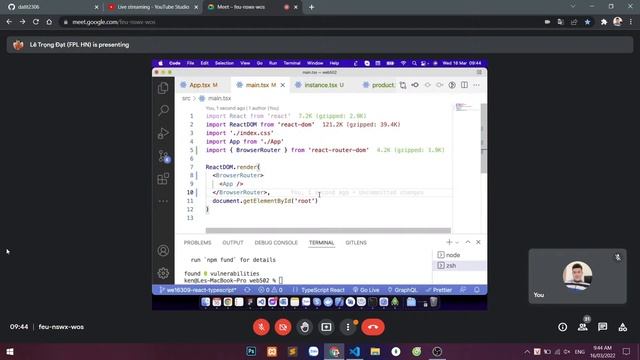Click your self-view video tile
This screenshot has width=640, height=360.
[x=577, y=276]
